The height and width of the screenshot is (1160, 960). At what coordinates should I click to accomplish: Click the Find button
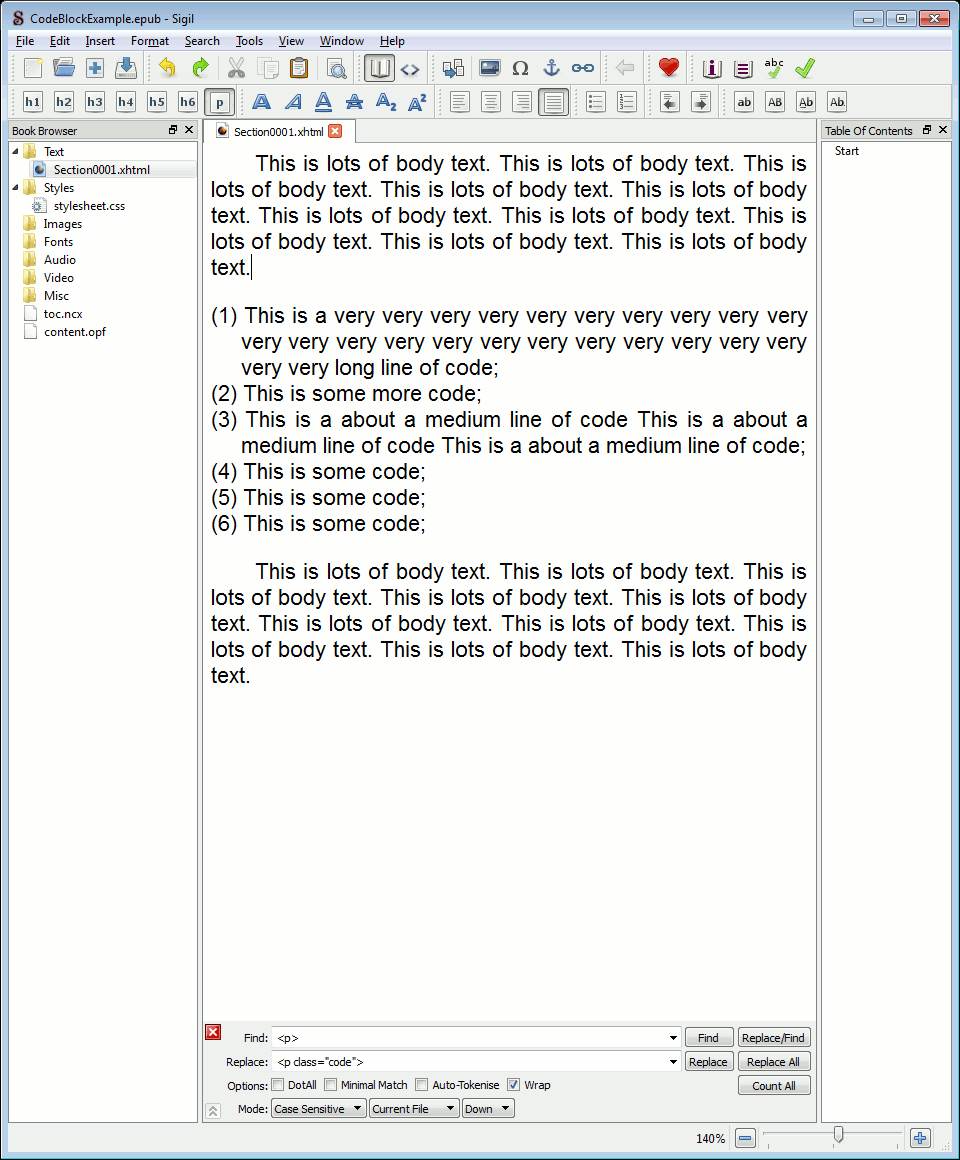coord(709,1038)
